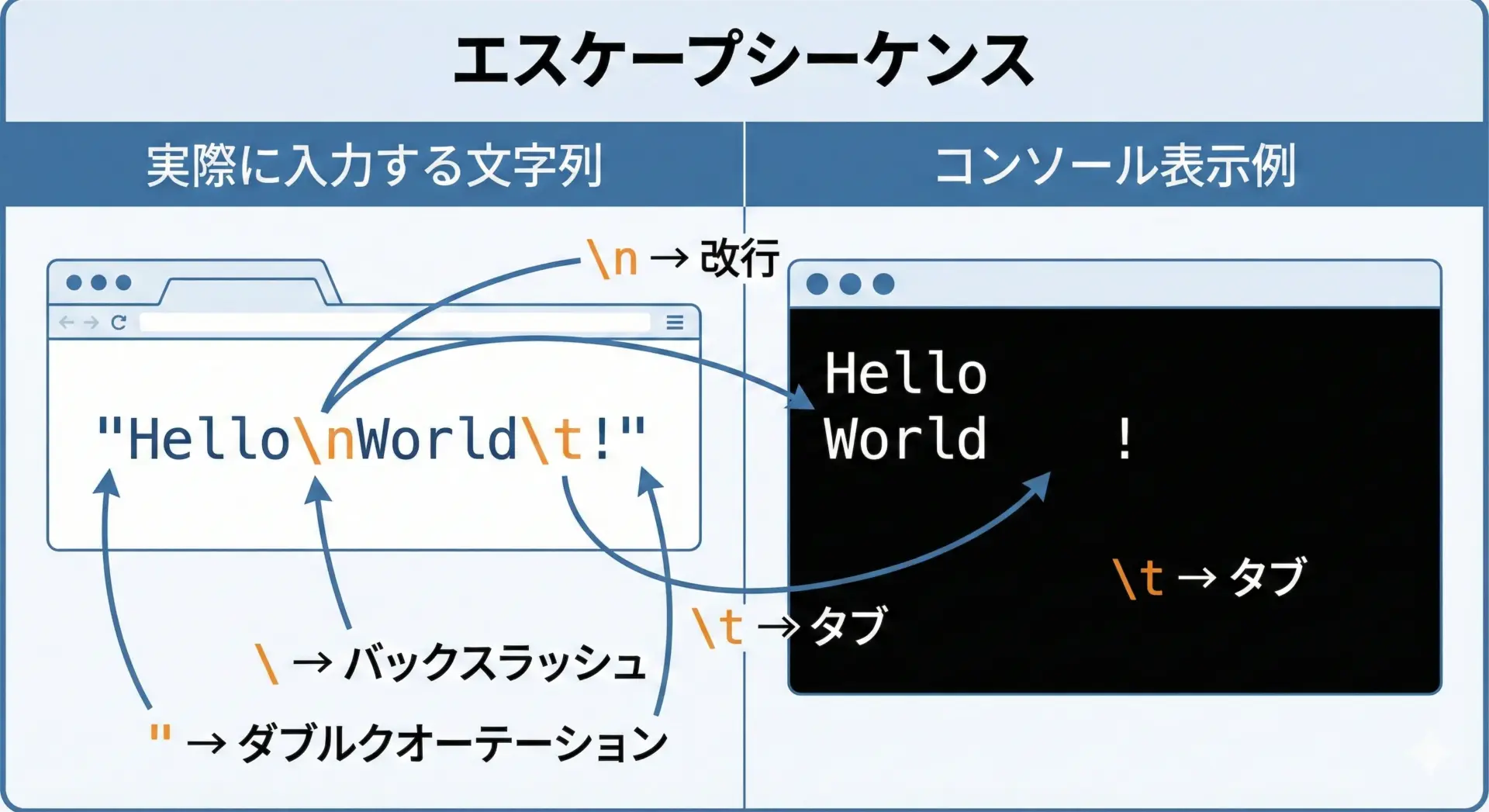Click the バックスラッシュ label
Image resolution: width=1489 pixels, height=812 pixels.
[493, 664]
